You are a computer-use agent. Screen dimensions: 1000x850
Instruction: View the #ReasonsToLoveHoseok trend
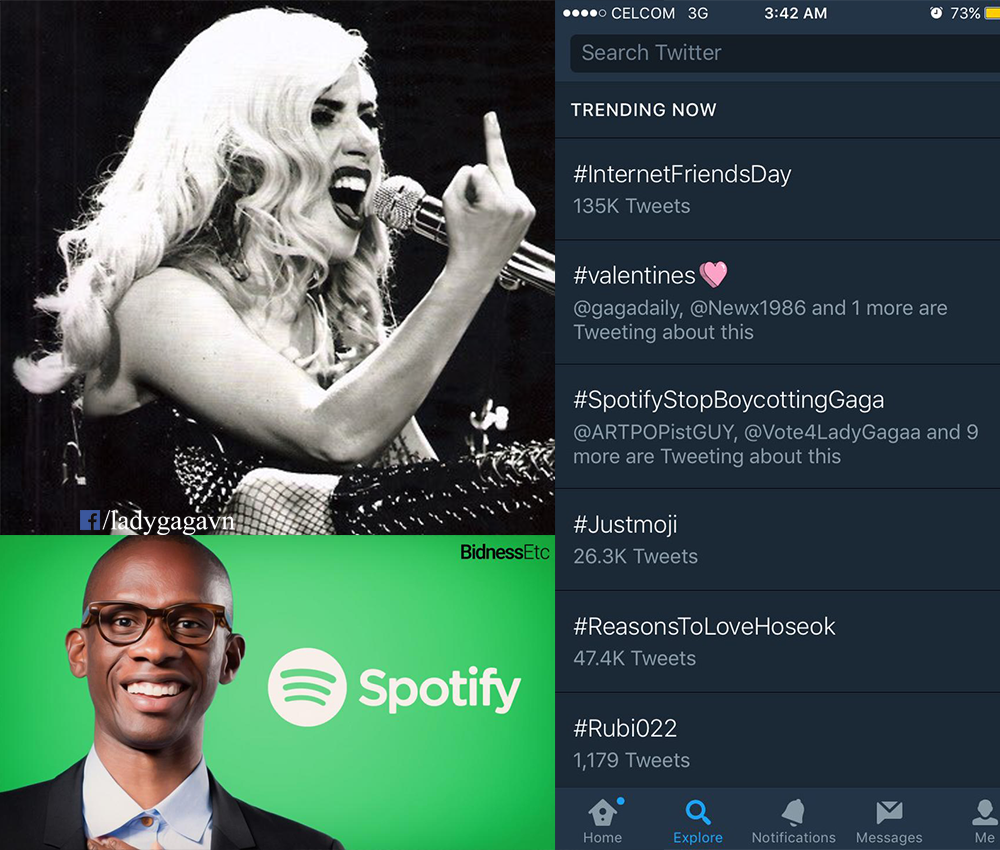tap(704, 626)
